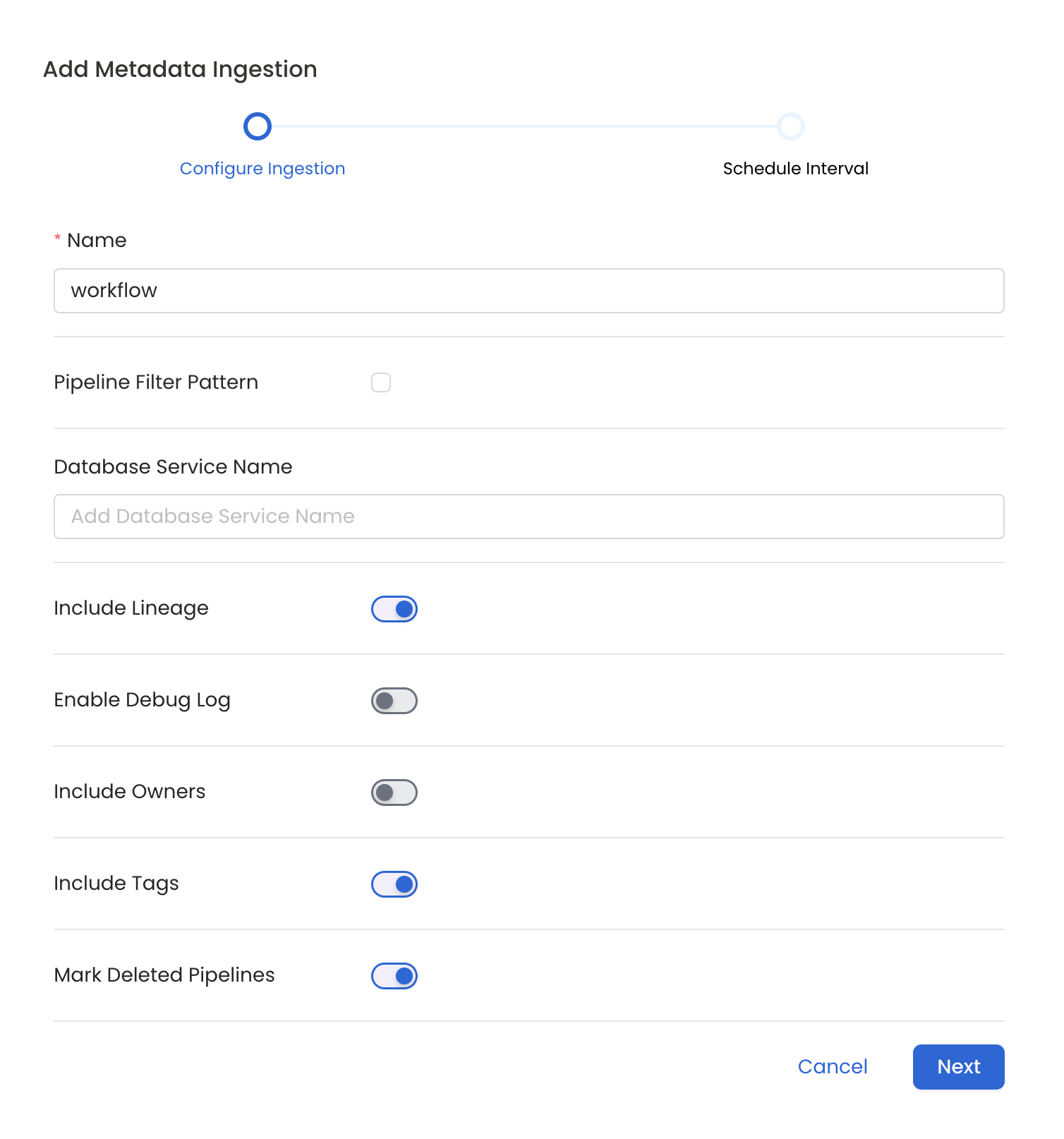Screen dimensions: 1064x1139
Task: Enable the Pipeline Filter Pattern checkbox
Action: [380, 382]
